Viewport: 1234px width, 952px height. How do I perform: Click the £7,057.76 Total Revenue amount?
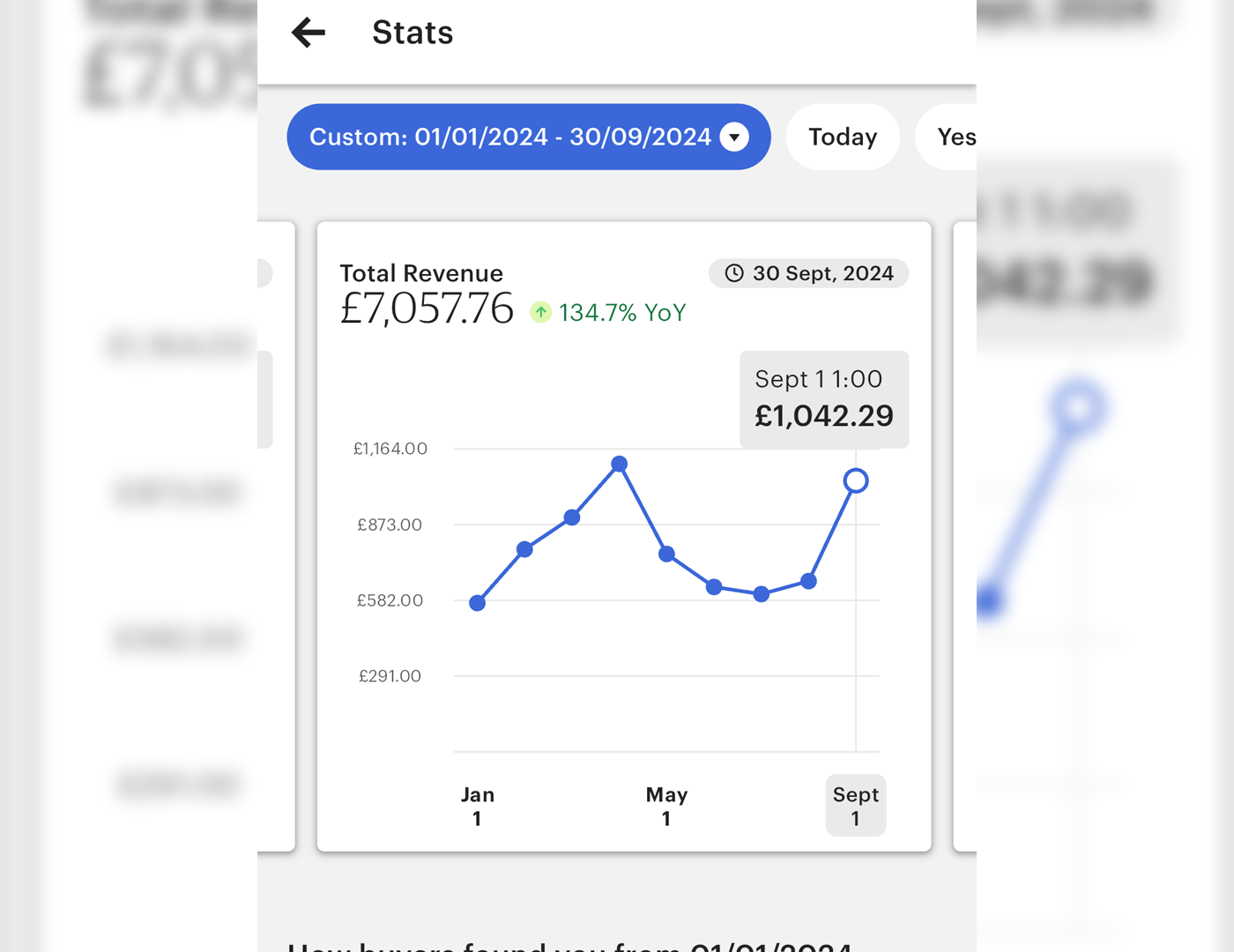coord(427,309)
